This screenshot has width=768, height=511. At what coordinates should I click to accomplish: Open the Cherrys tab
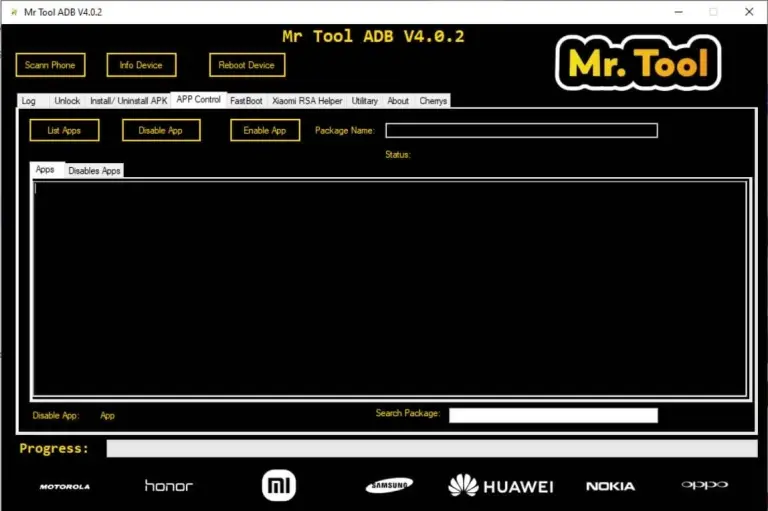433,100
